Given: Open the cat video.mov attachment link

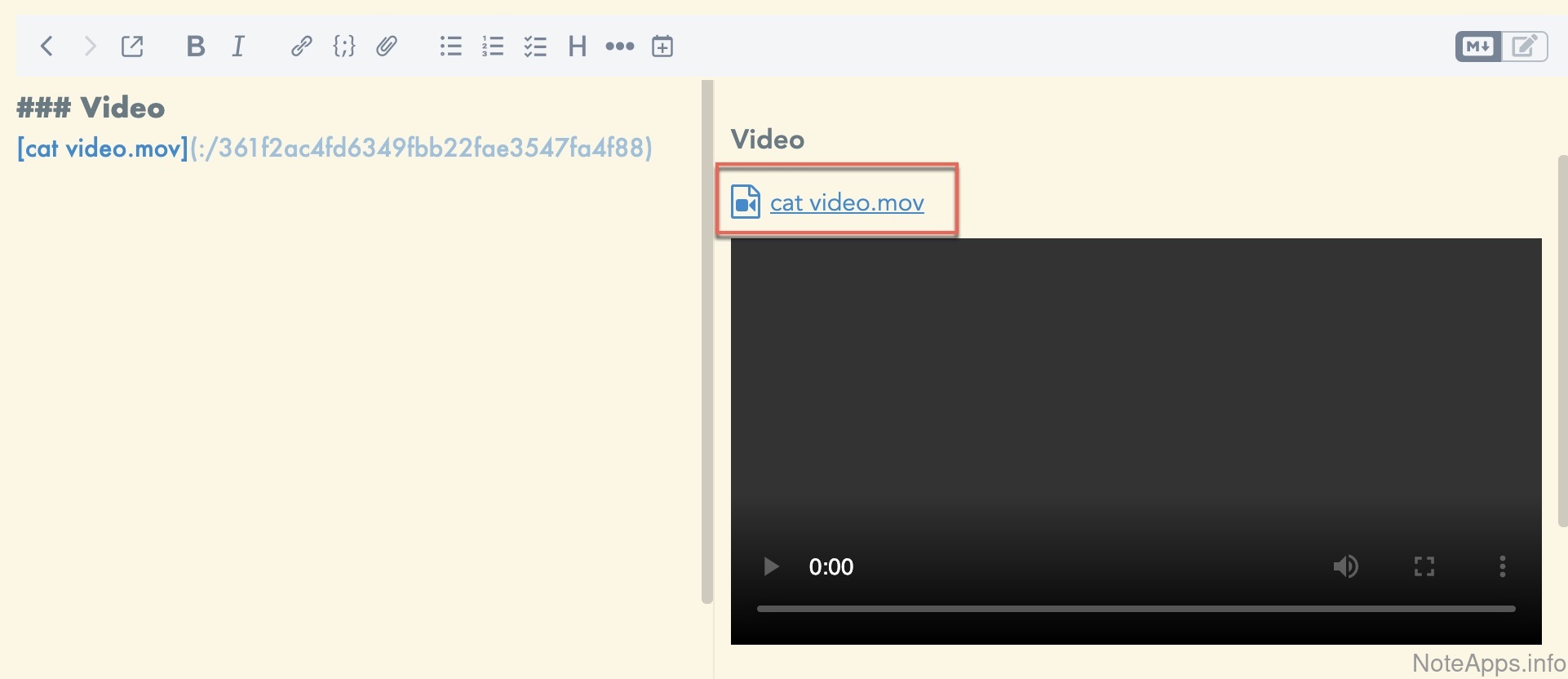Looking at the screenshot, I should click(846, 202).
